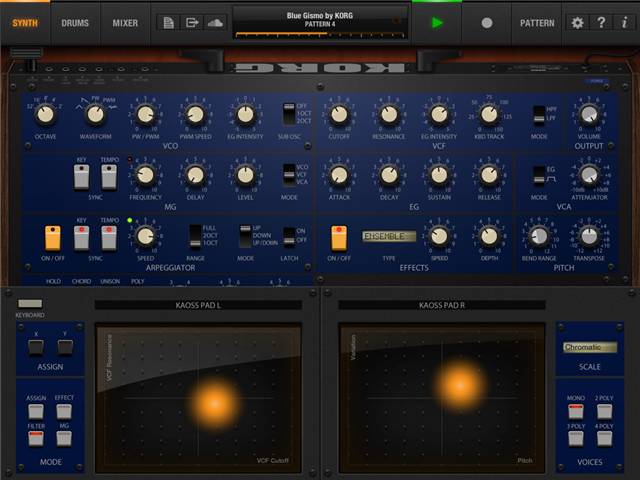
Task: Click the VCA ATTENUATOR knob
Action: click(x=589, y=175)
